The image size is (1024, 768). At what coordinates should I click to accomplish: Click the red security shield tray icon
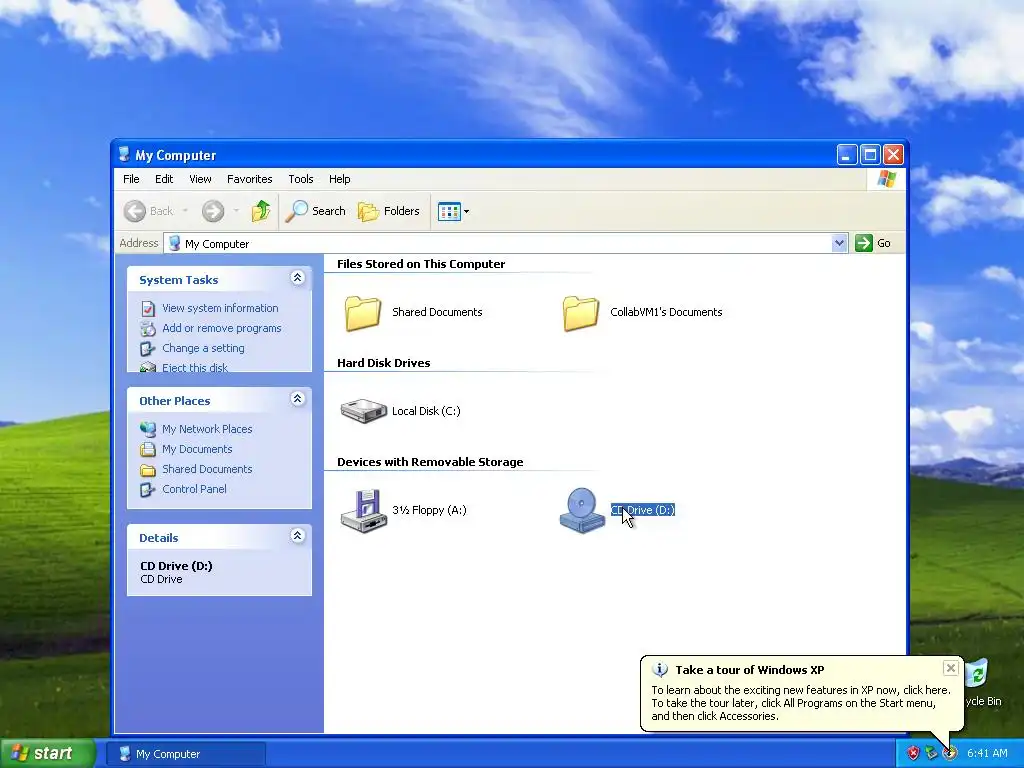tap(913, 754)
